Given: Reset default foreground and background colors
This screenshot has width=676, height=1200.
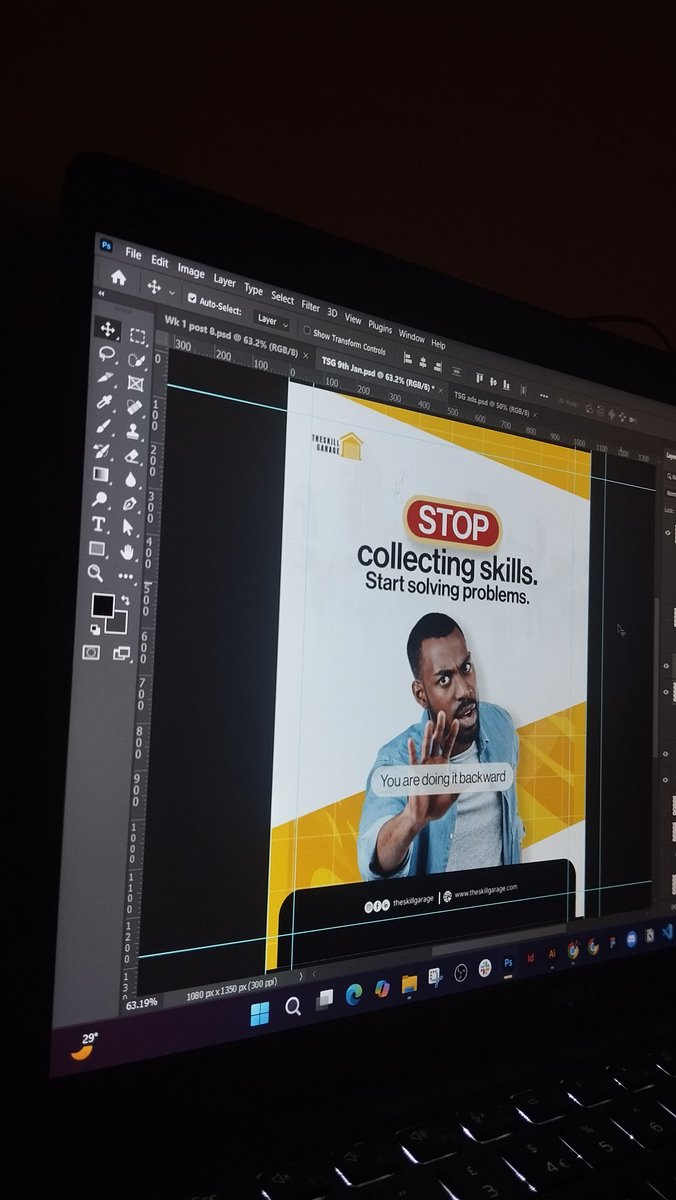Looking at the screenshot, I should click(x=95, y=630).
